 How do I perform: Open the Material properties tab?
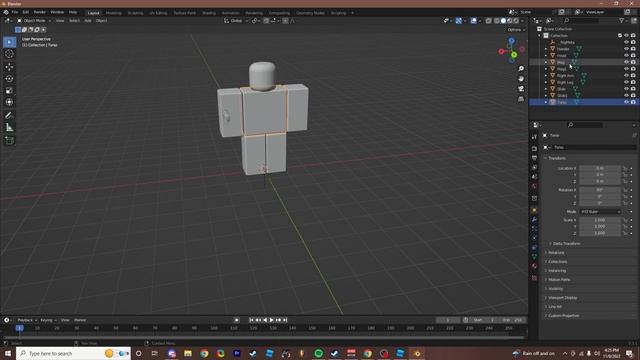coord(534,266)
